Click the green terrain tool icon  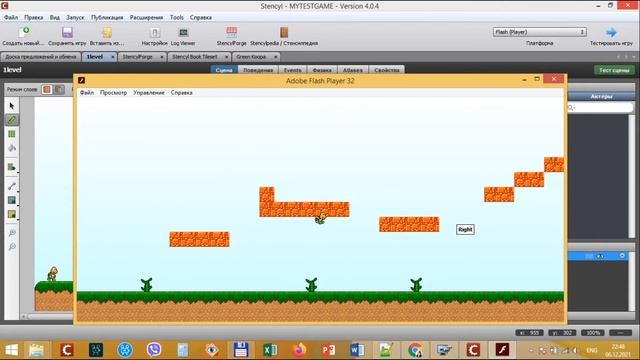click(x=12, y=167)
